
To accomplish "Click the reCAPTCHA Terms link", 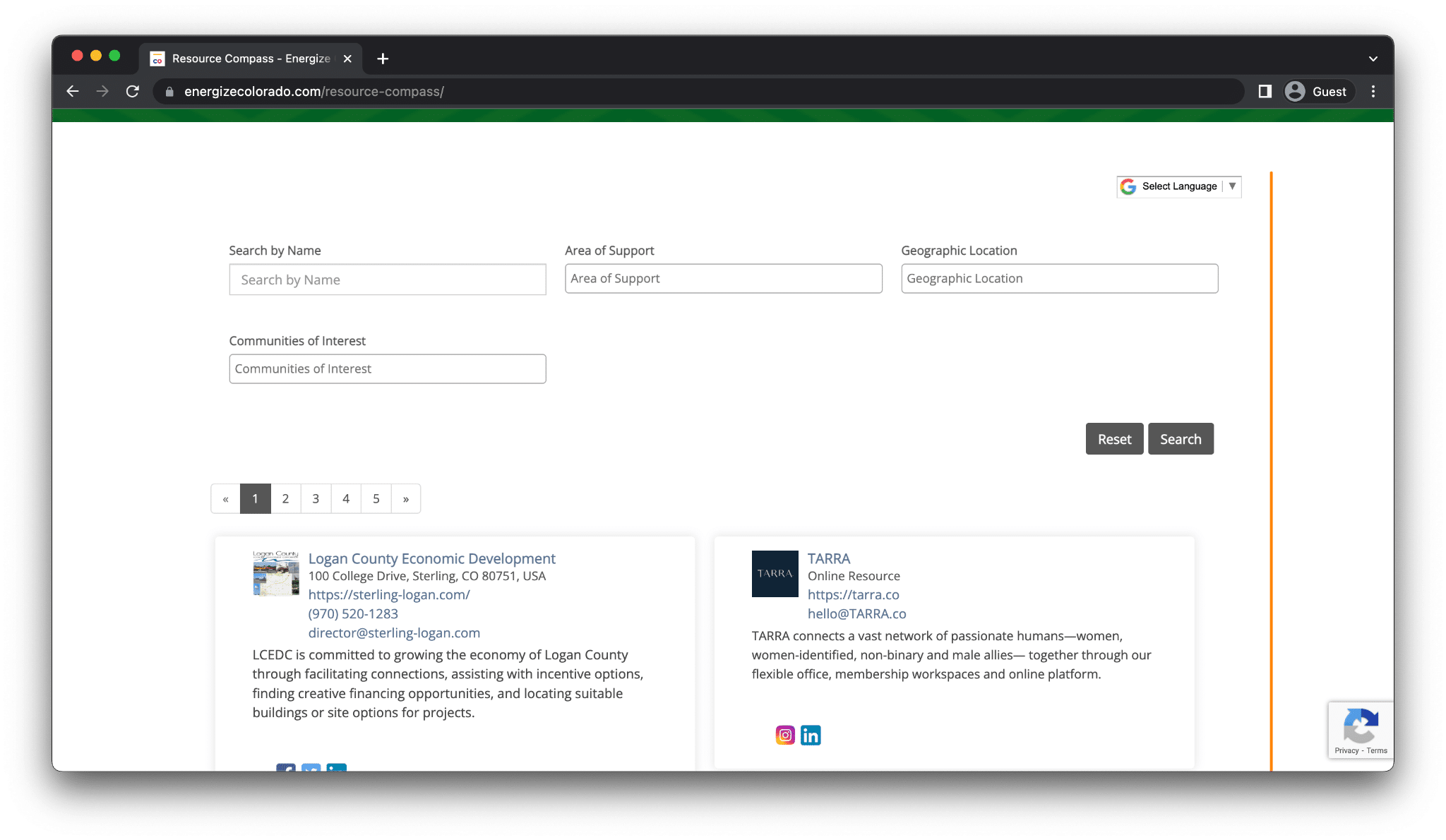I will (1377, 751).
